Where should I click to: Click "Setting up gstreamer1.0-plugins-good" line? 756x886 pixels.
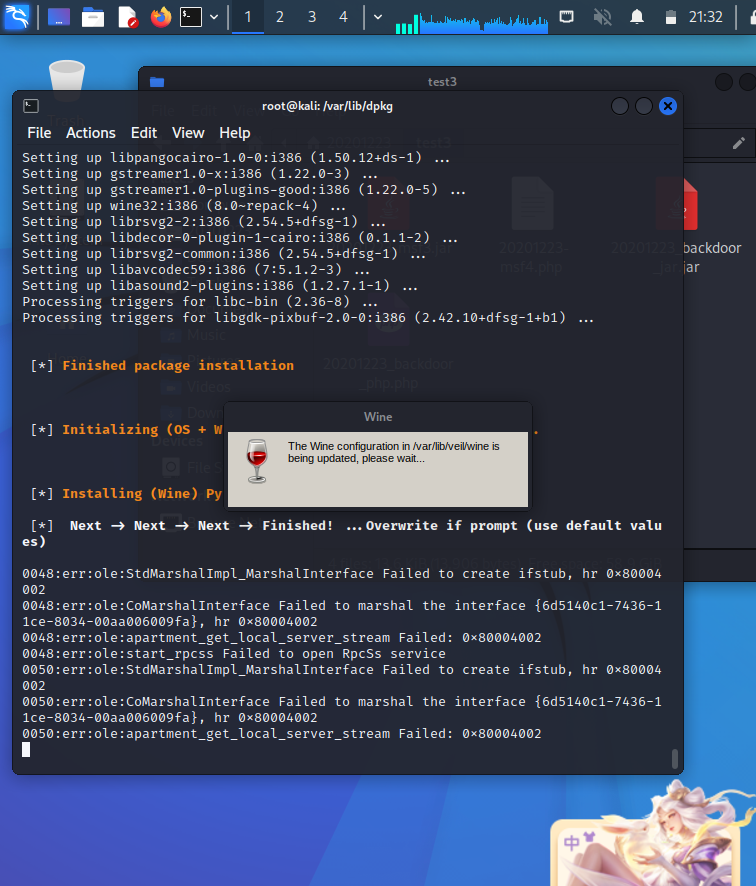tap(244, 189)
